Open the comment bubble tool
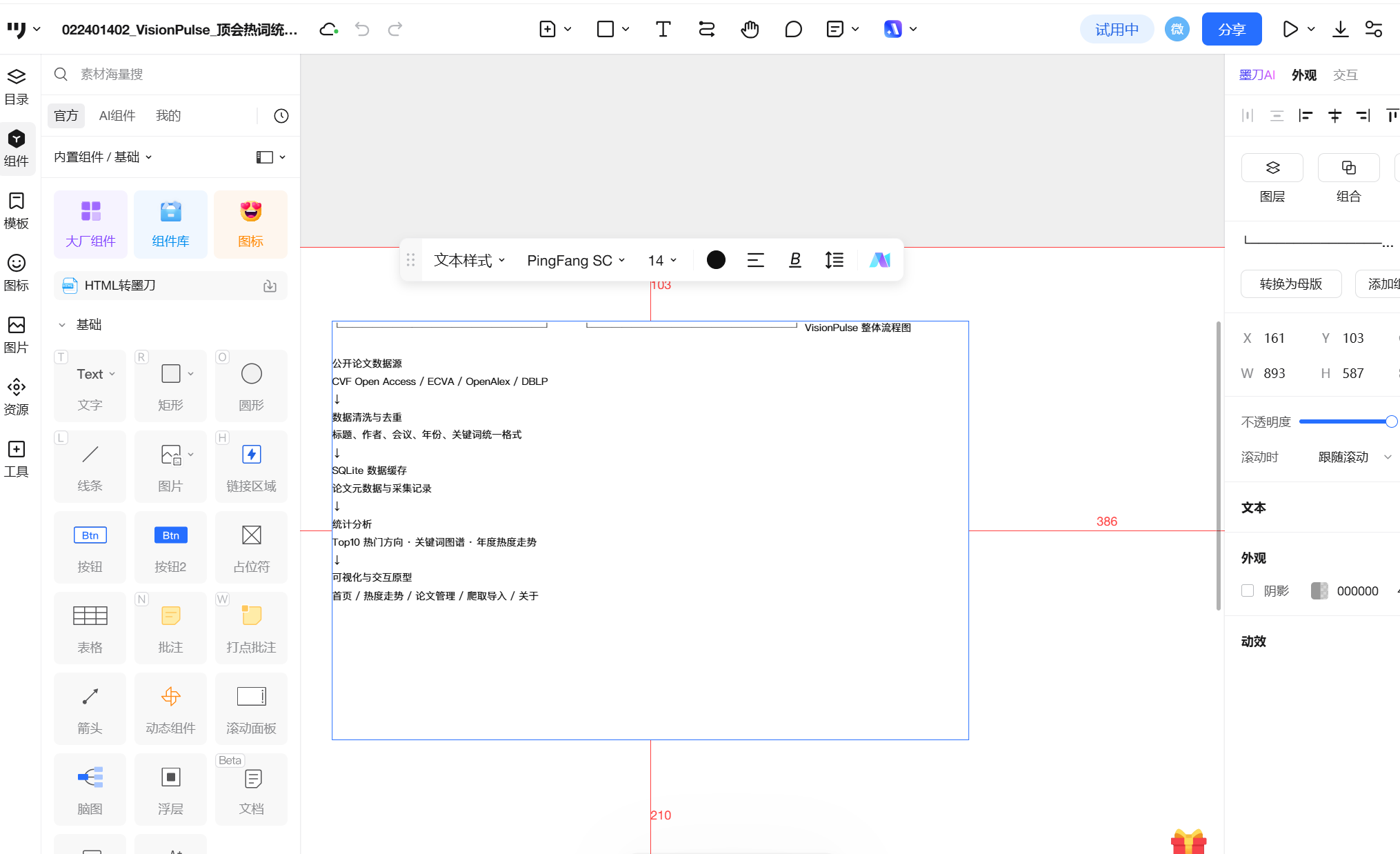 point(793,29)
